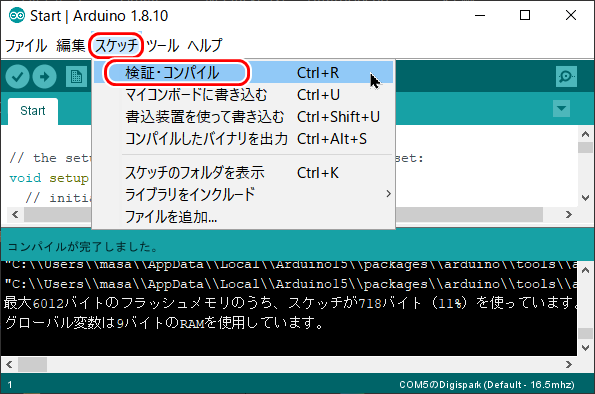Screen dimensions: 595x394
Task: Click the Arduino logo in title bar
Action: pos(17,16)
